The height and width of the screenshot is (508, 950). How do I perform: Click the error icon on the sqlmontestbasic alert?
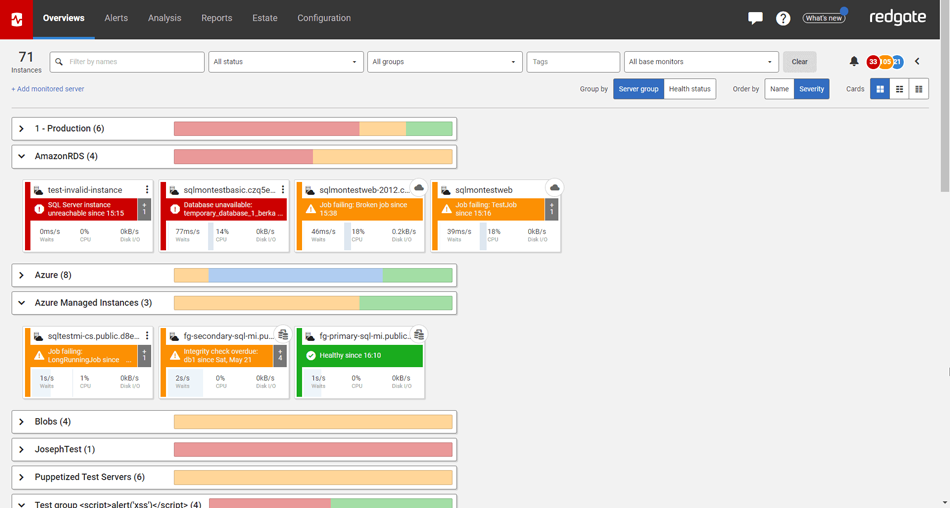175,209
